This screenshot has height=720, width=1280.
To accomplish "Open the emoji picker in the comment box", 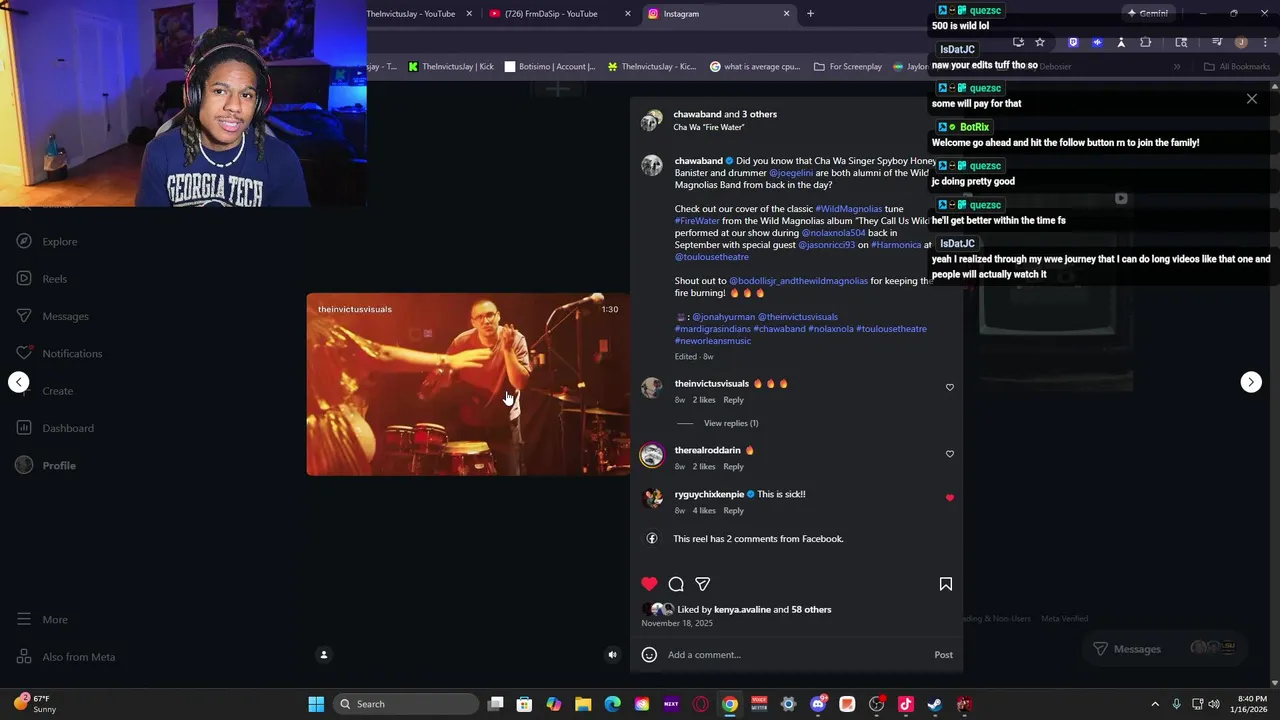I will [649, 655].
